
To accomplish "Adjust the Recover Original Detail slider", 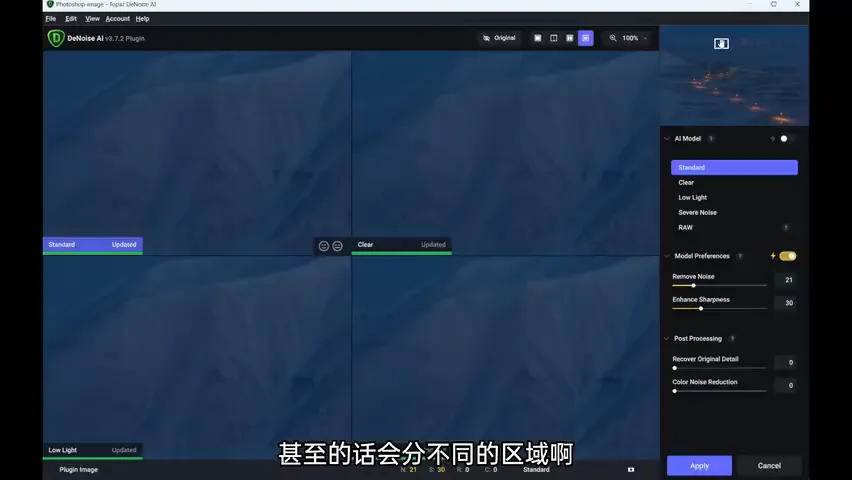I will click(719, 368).
